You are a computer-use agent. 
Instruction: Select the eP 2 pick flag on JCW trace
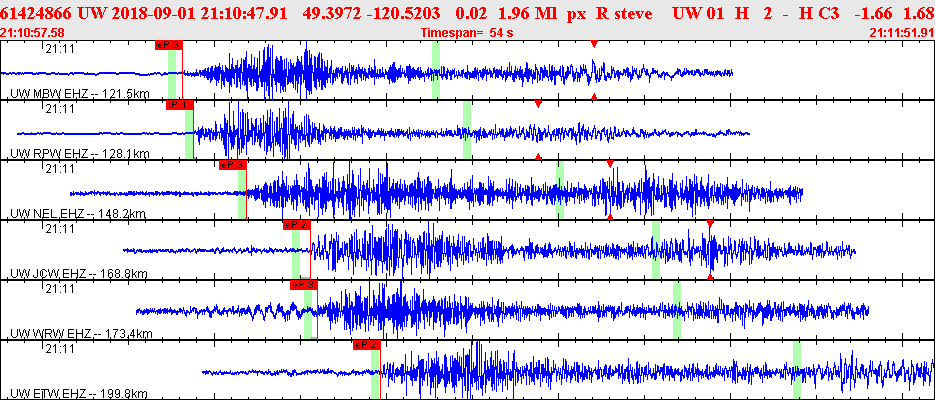click(x=297, y=225)
